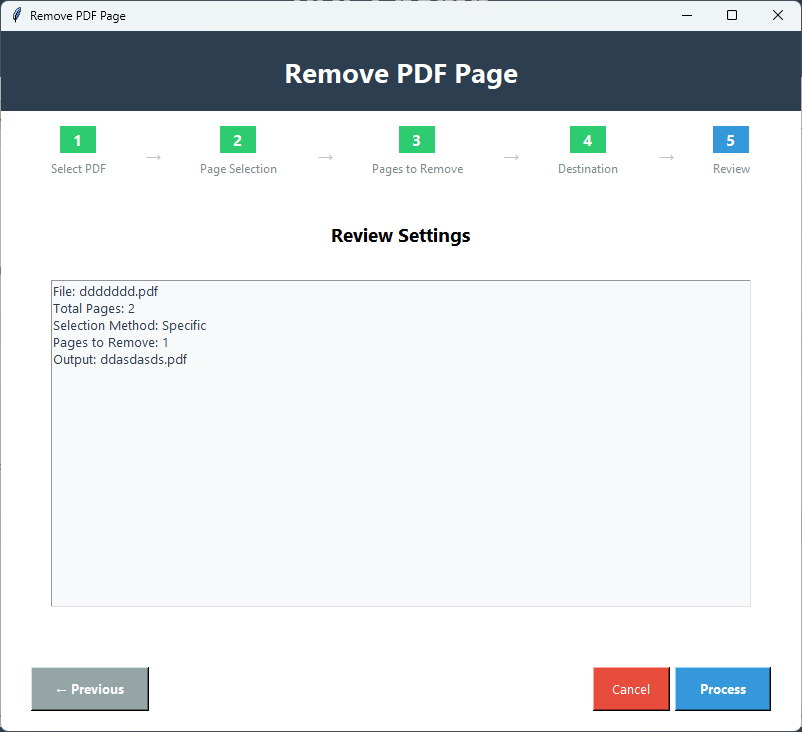This screenshot has height=732, width=802.
Task: Click the Process button
Action: (x=722, y=689)
